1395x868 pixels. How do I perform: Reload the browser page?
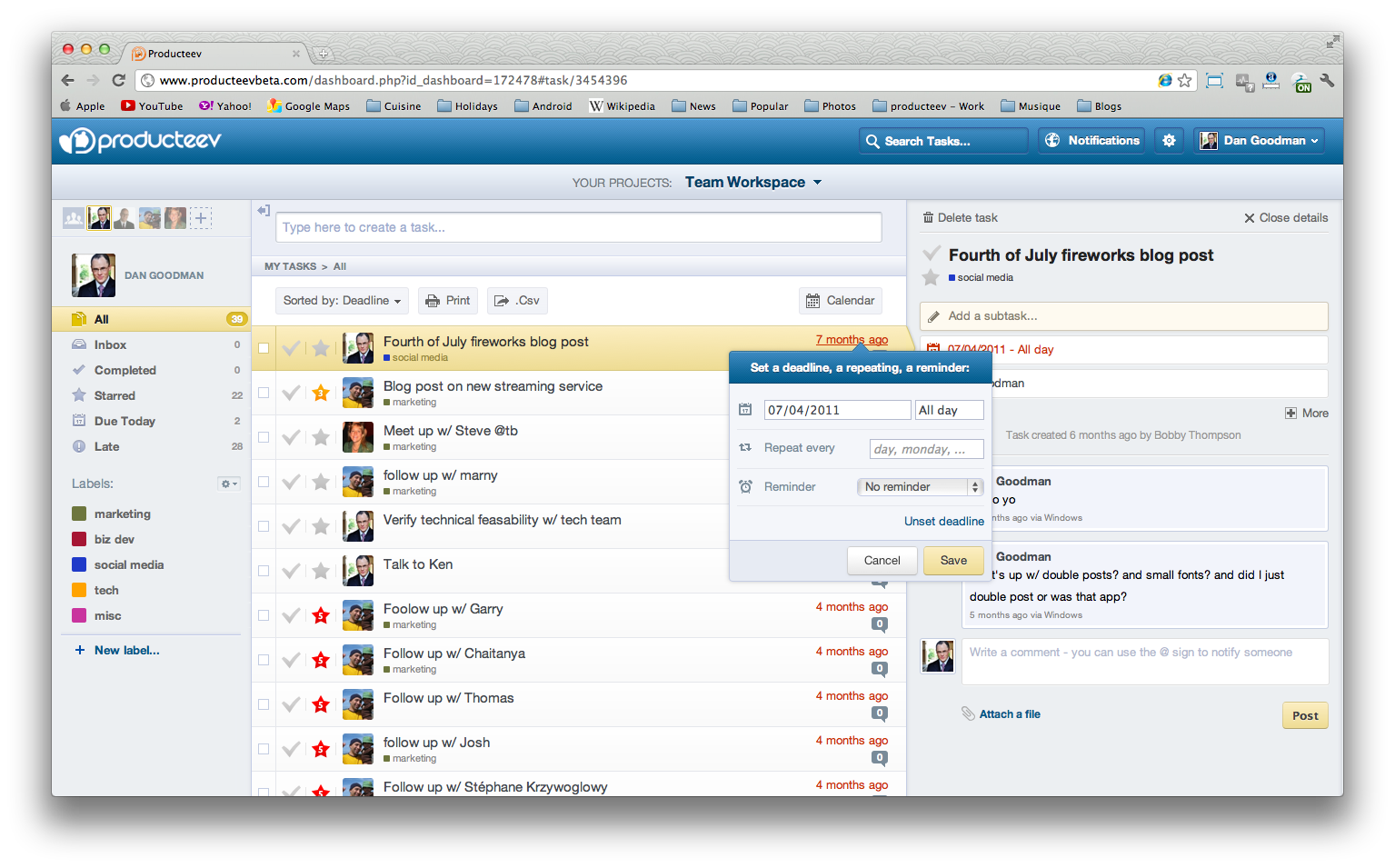(x=118, y=80)
